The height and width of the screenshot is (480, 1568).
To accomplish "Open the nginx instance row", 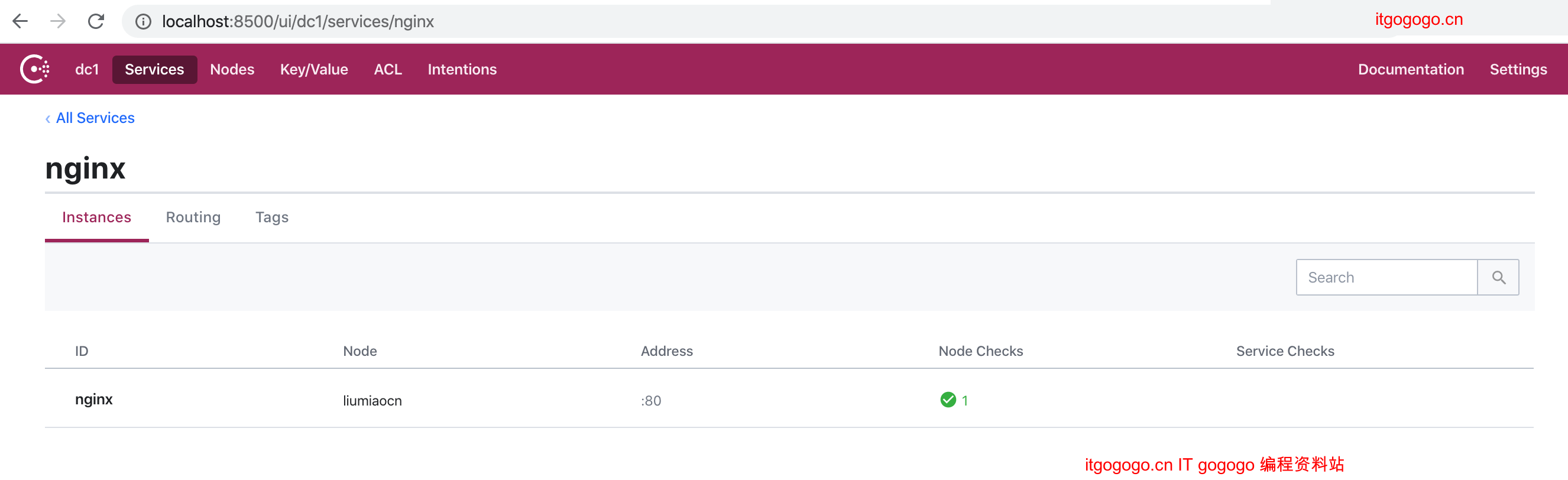I will point(94,400).
